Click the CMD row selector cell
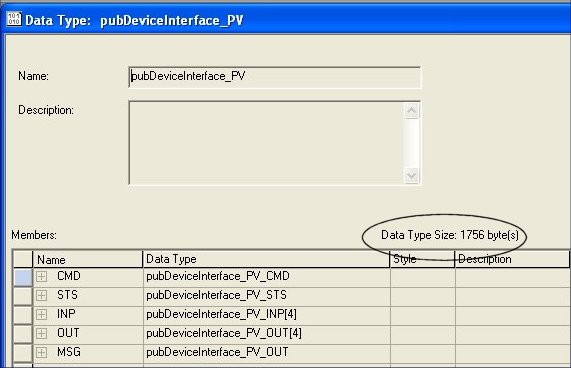This screenshot has height=368, width=571. 23,277
